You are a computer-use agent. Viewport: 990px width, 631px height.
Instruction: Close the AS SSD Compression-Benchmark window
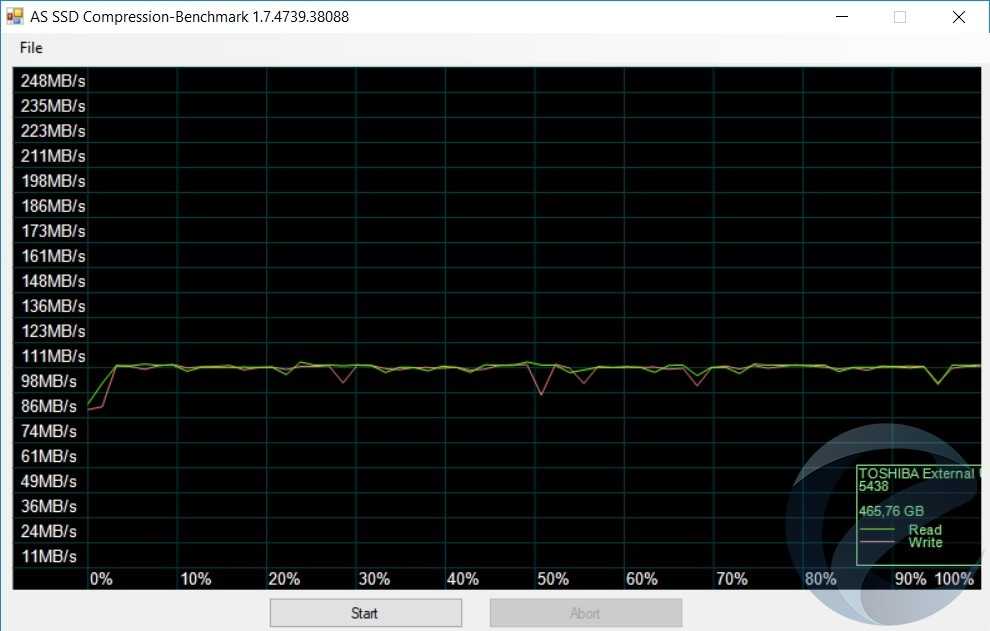pyautogui.click(x=959, y=16)
